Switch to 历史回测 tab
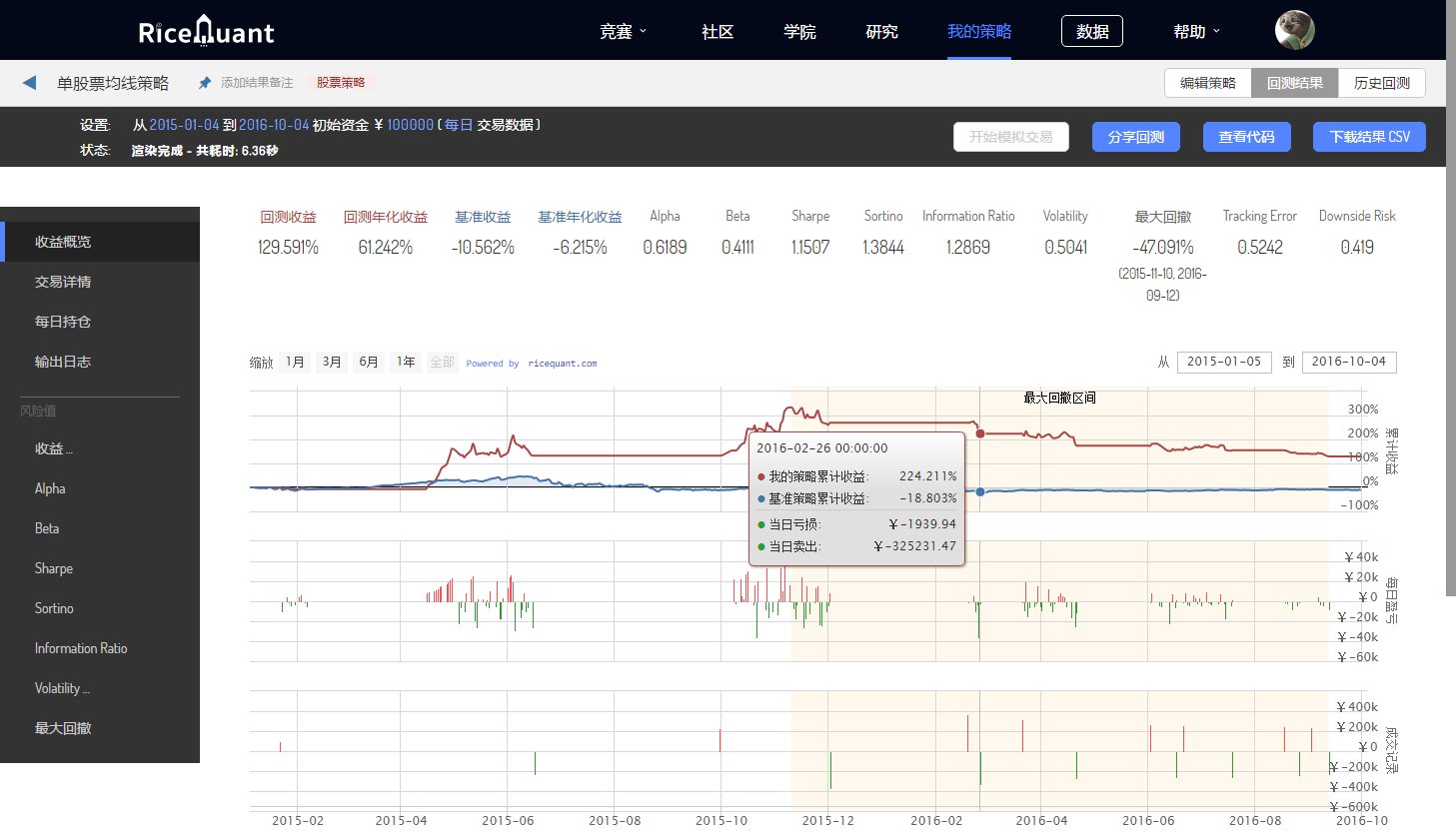Image resolution: width=1456 pixels, height=832 pixels. (x=1381, y=83)
